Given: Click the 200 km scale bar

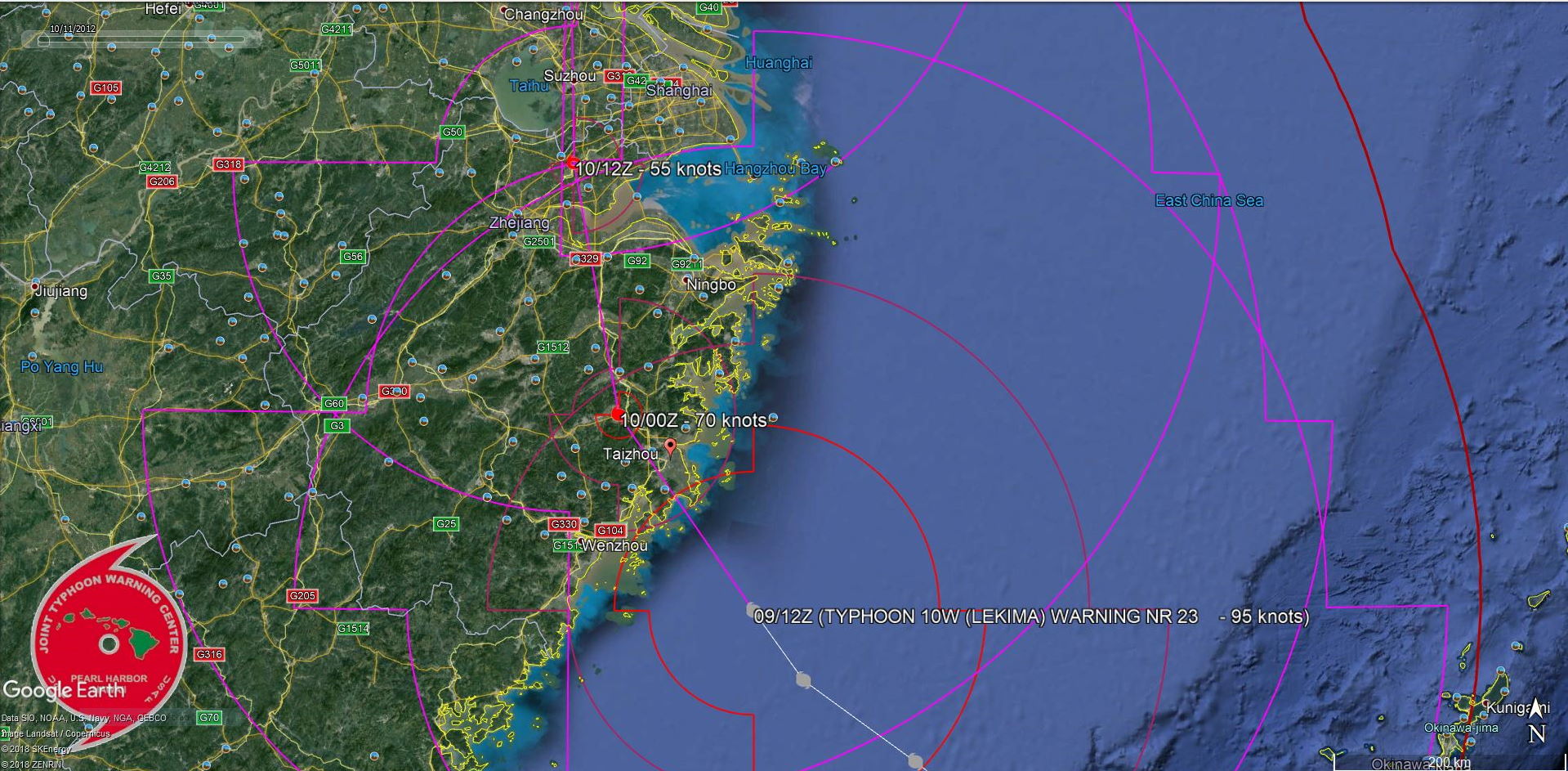Looking at the screenshot, I should coord(1450,760).
